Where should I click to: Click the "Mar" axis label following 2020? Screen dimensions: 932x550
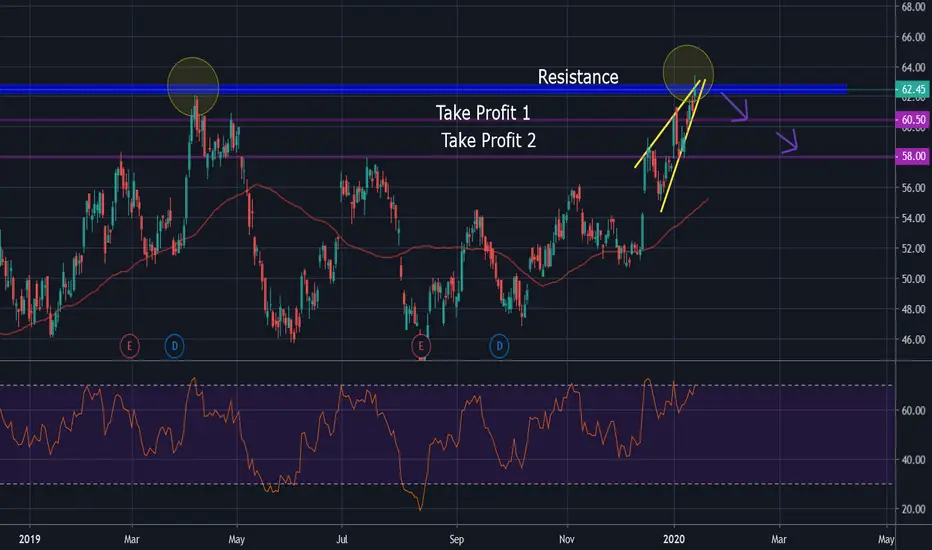(779, 539)
